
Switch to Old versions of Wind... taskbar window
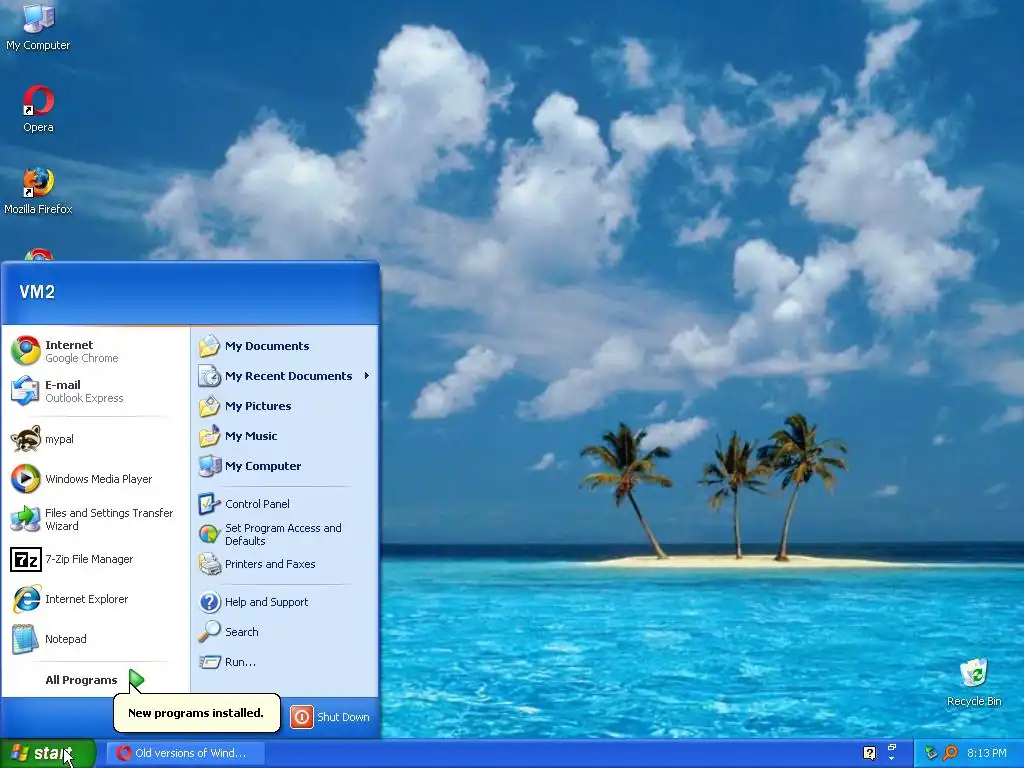[186, 753]
